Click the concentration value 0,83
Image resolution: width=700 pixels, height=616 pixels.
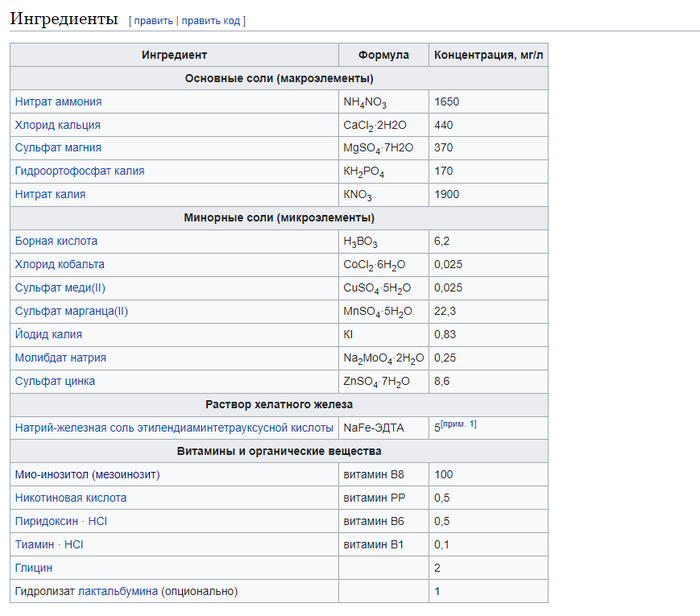point(445,334)
